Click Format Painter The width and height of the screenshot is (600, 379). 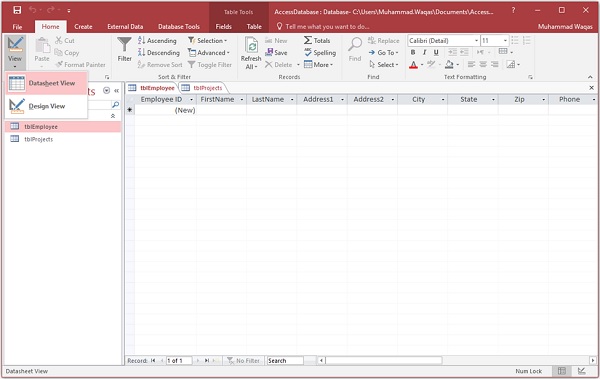click(x=80, y=65)
